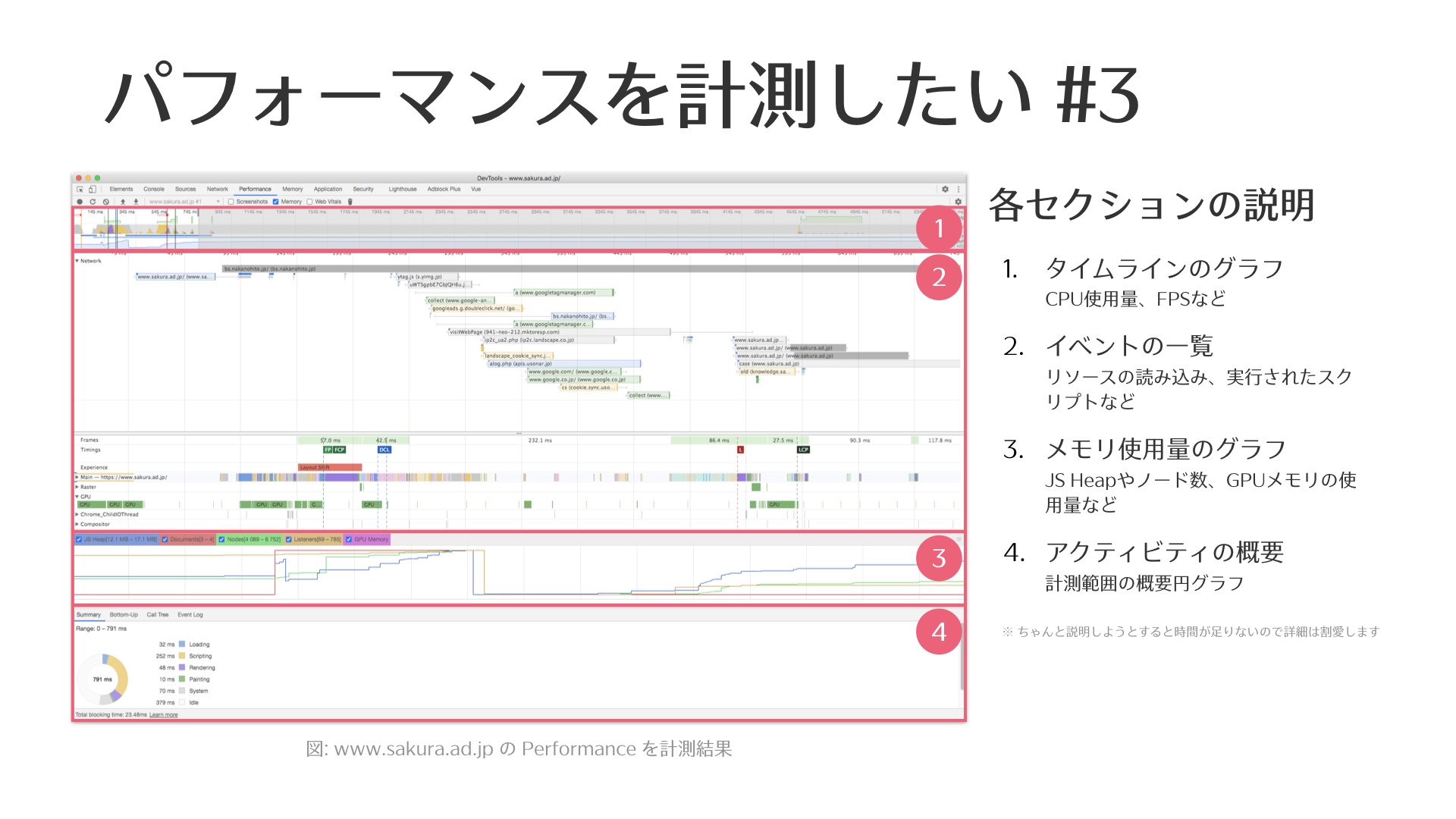Open the Vue tab

476,190
